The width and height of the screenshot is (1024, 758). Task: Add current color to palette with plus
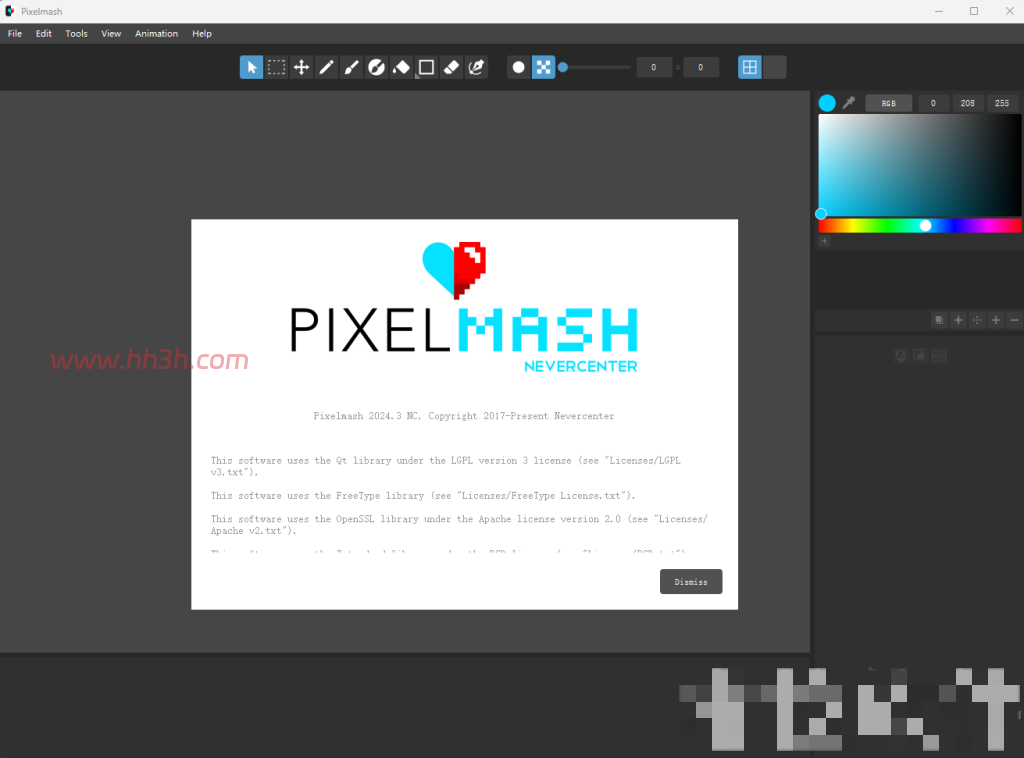click(825, 241)
